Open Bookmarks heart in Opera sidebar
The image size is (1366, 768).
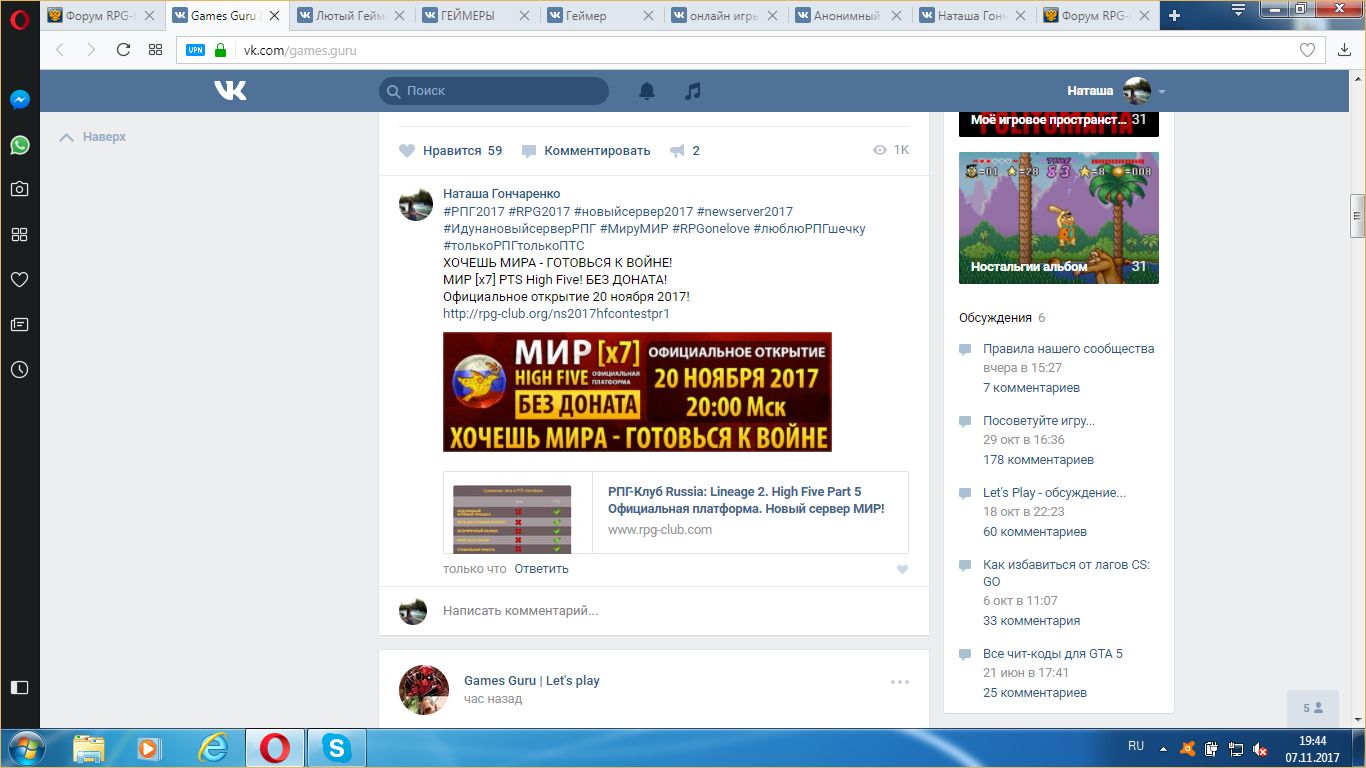(19, 280)
